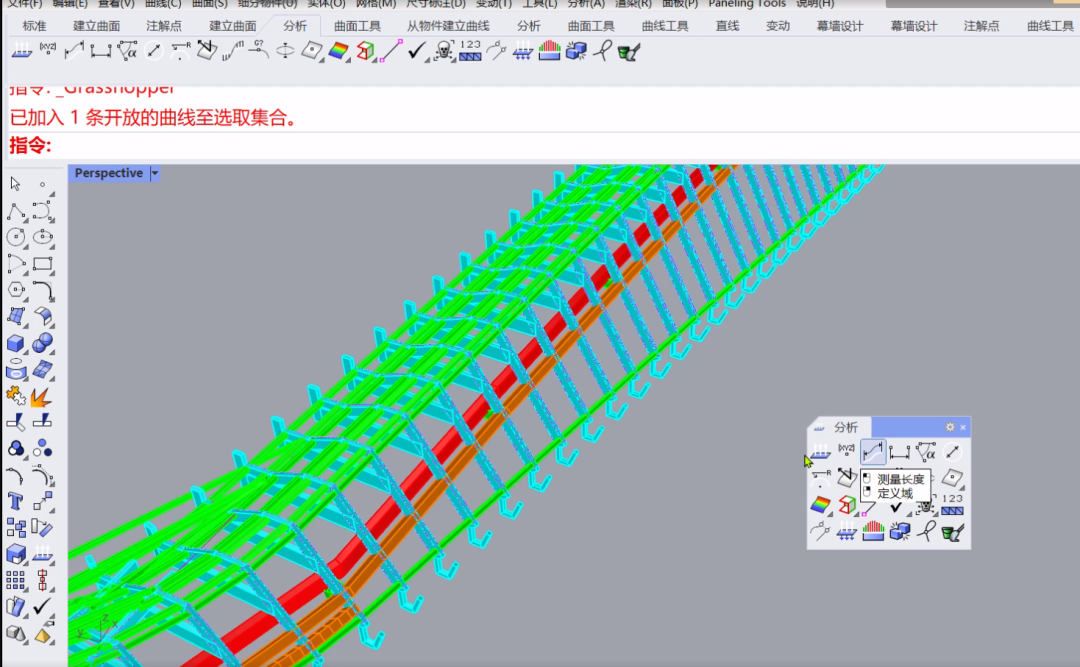Select the Circle tool in left sidebar
Image resolution: width=1080 pixels, height=667 pixels.
tap(17, 238)
